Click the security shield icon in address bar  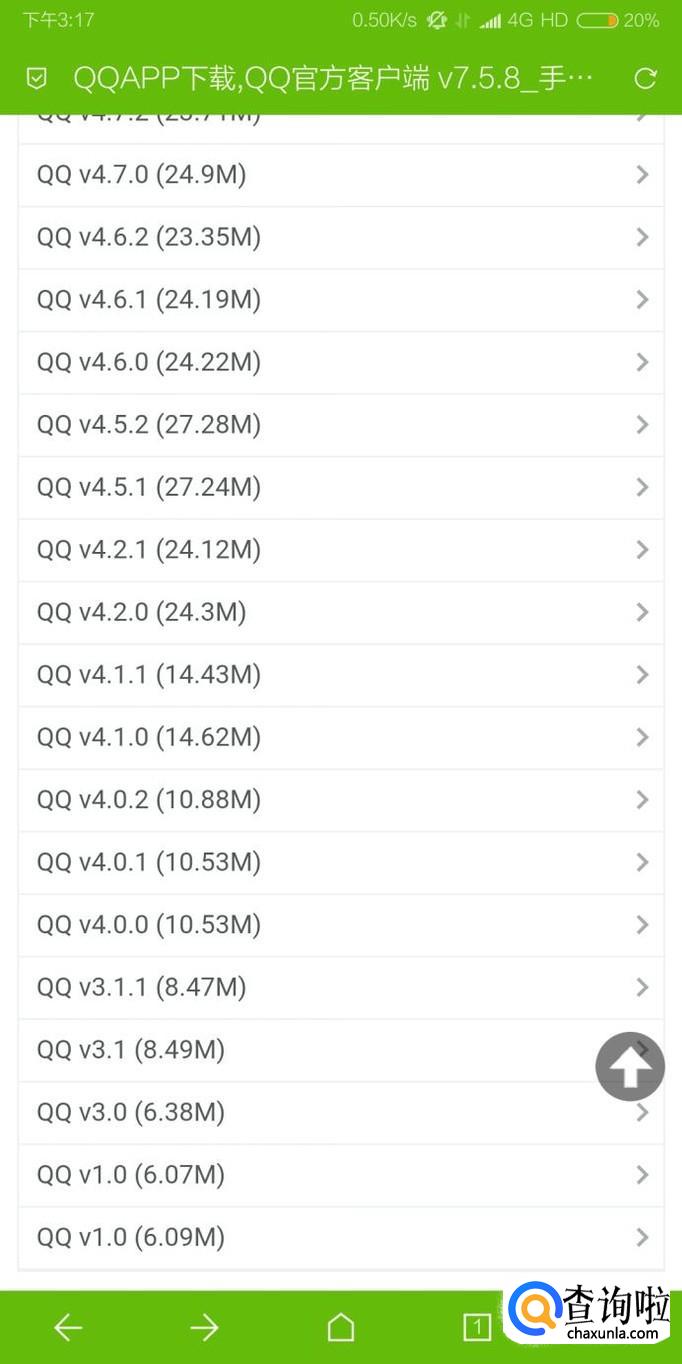[37, 78]
